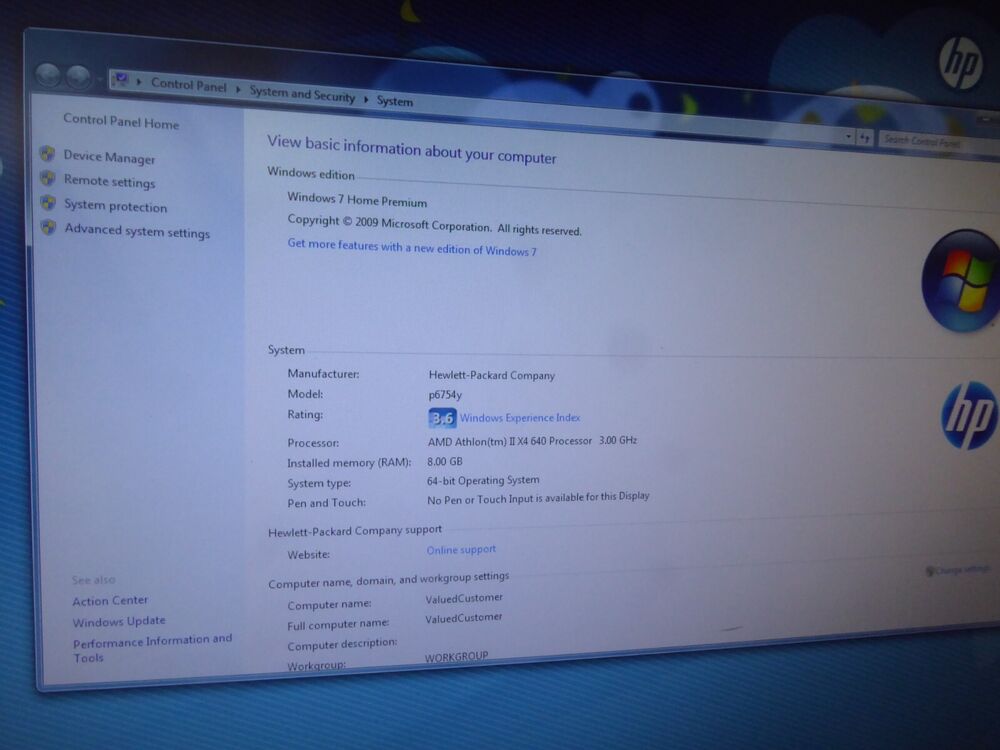Open Windows Update from See also
This screenshot has width=1000, height=750.
tap(119, 621)
